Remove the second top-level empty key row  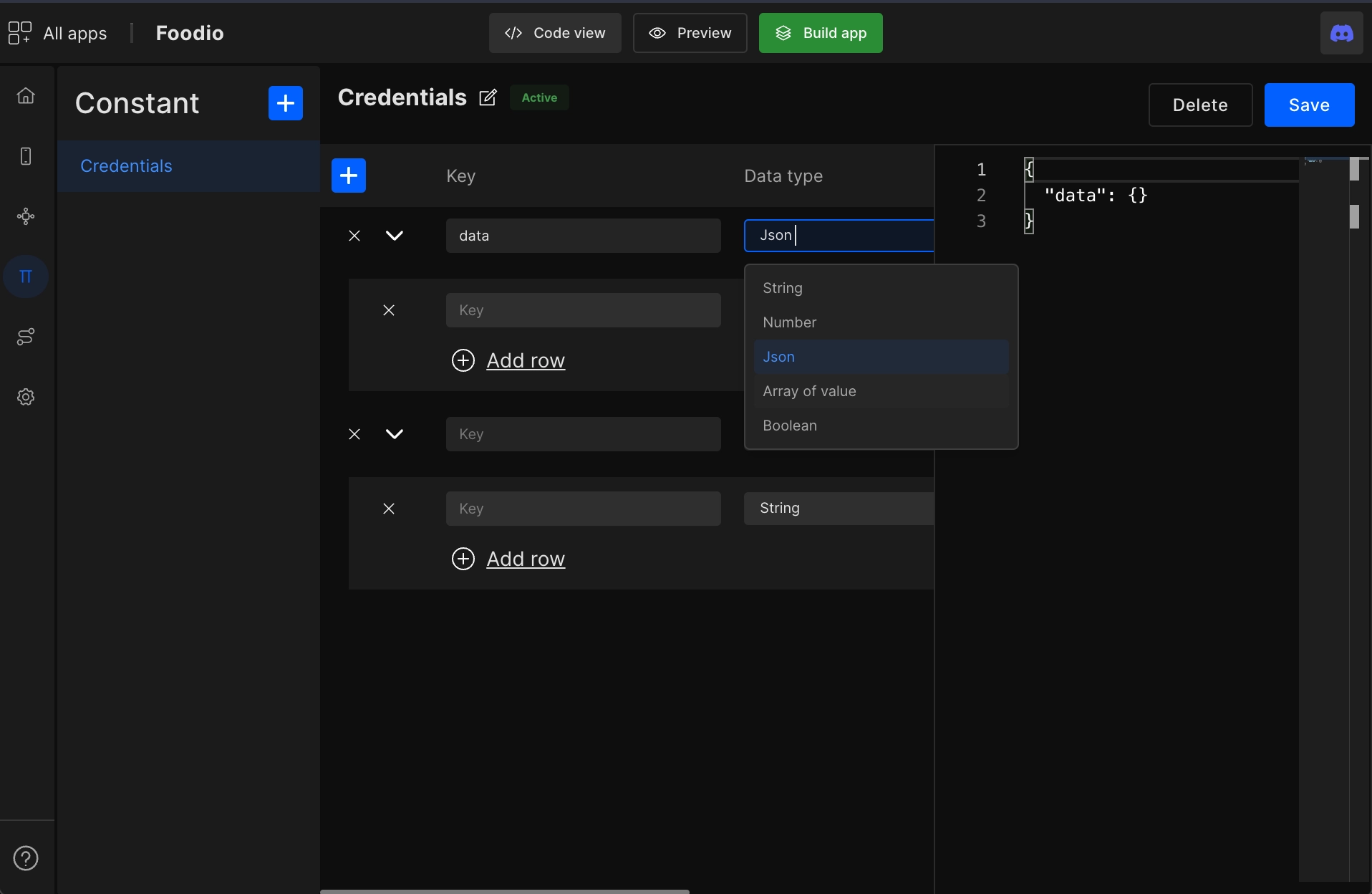point(354,434)
